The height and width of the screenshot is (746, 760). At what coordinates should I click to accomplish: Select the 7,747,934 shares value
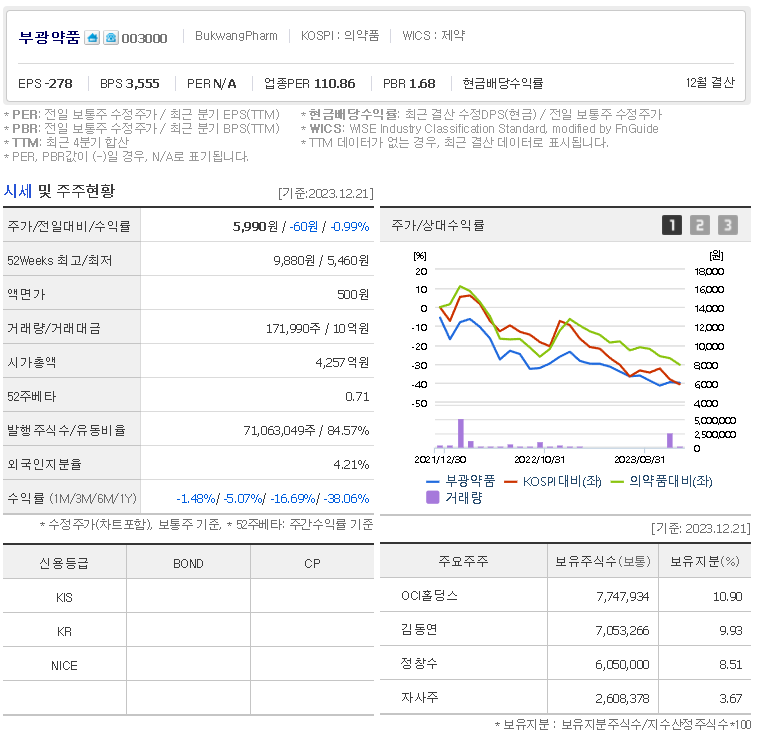[622, 597]
